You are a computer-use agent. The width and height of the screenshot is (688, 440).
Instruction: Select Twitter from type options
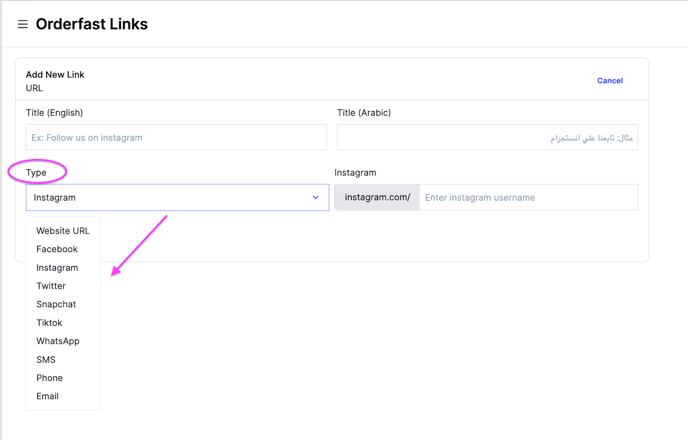51,286
